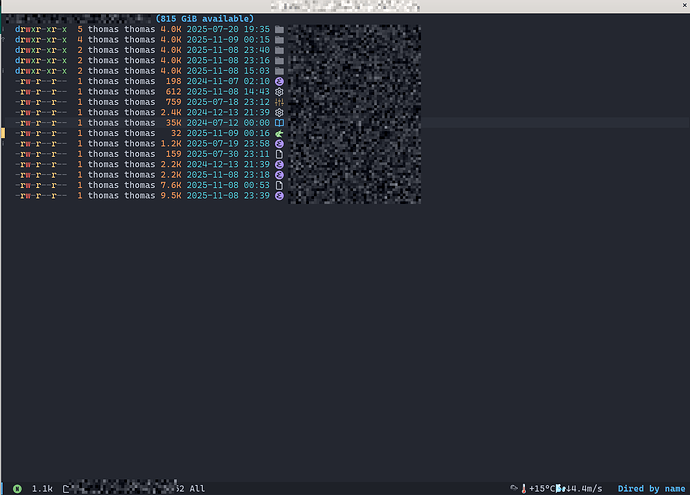Viewport: 690px width, 495px height.
Task: Click thermometer weather icon in the modeline
Action: tap(524, 488)
